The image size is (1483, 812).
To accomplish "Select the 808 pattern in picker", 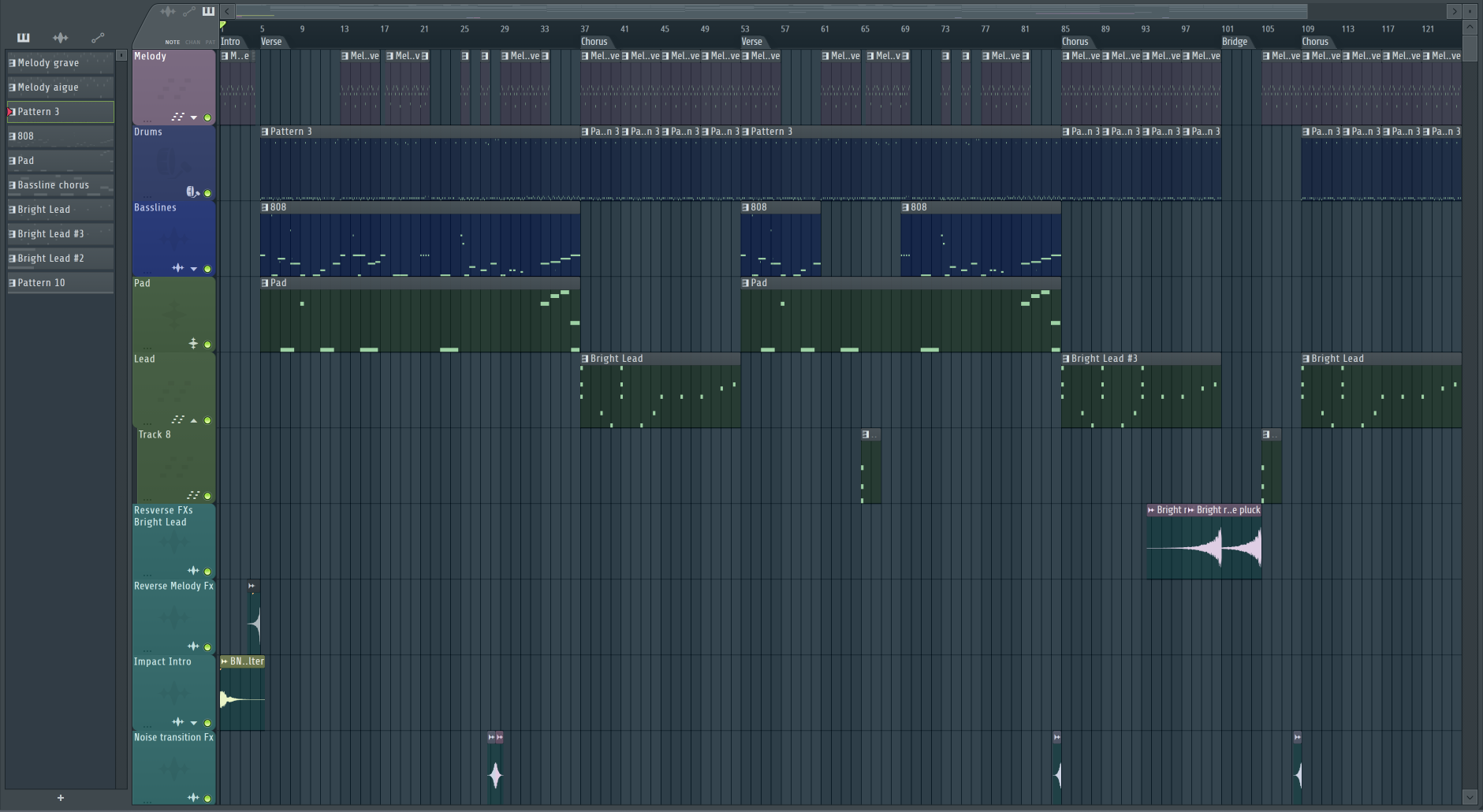I will pyautogui.click(x=61, y=136).
